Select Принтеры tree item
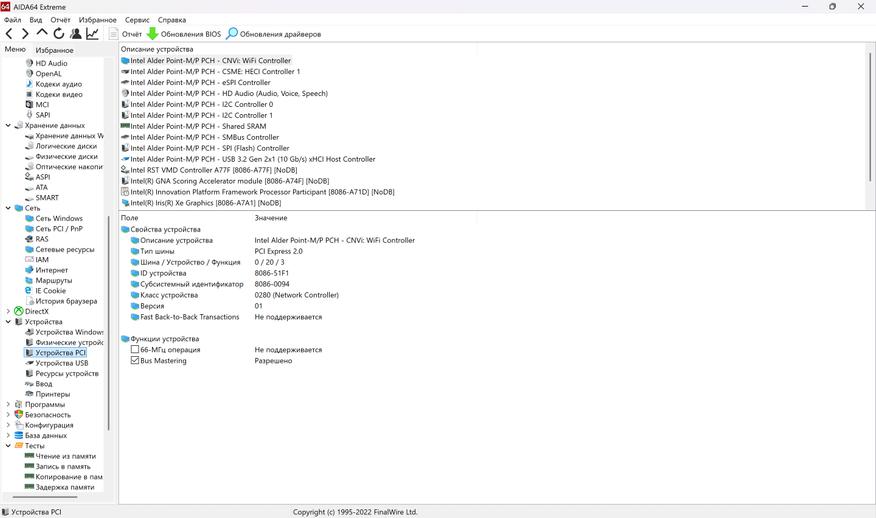 [53, 394]
